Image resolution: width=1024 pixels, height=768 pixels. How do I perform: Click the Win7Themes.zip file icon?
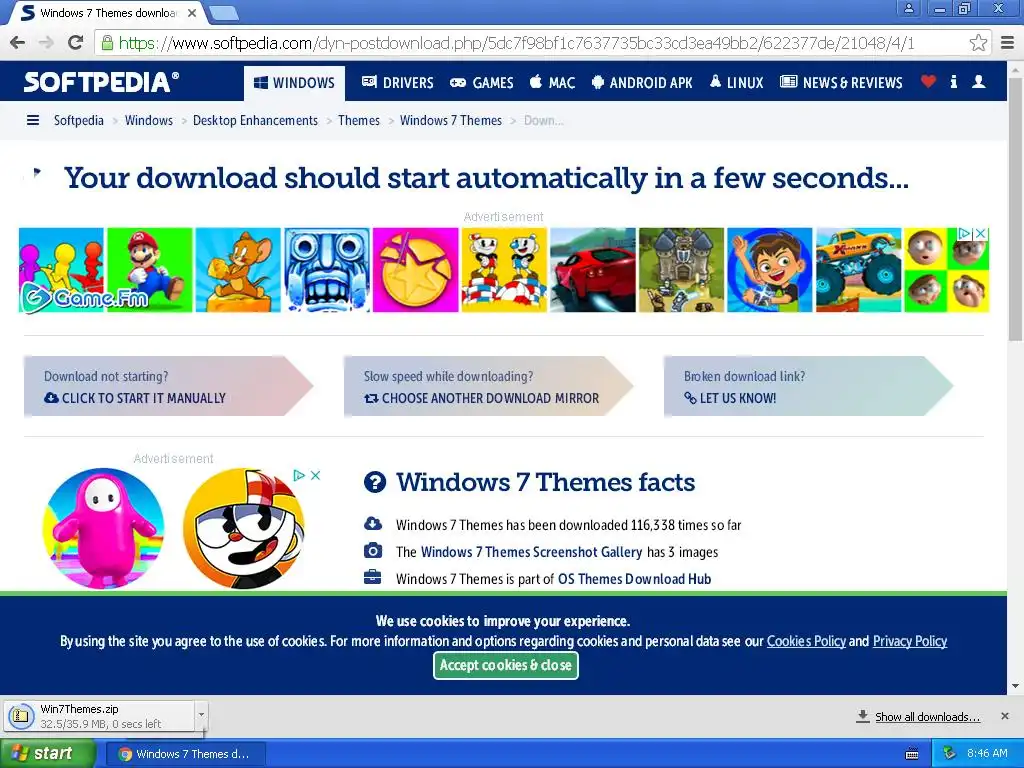point(21,716)
